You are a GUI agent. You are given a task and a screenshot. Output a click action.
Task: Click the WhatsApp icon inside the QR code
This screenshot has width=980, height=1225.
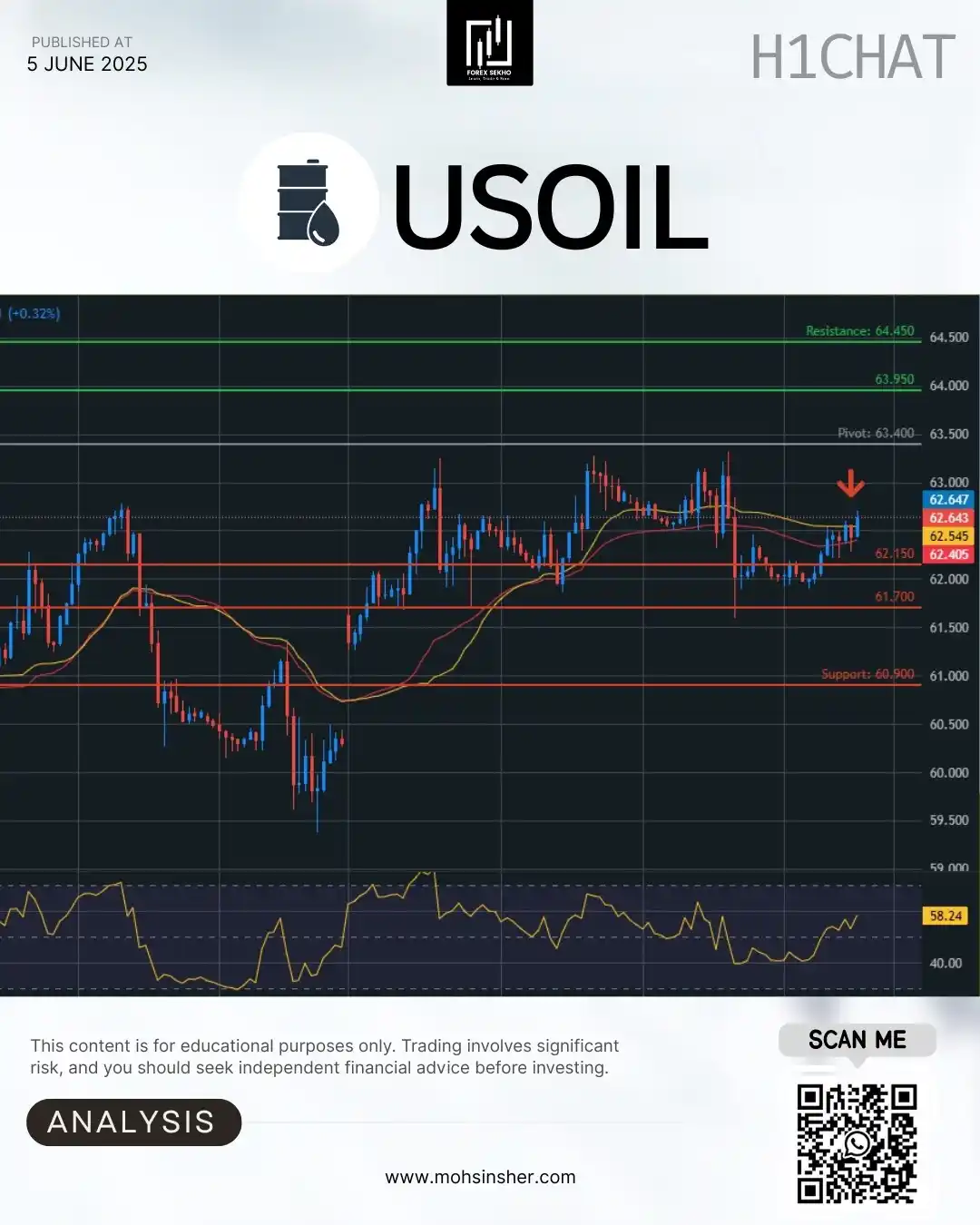click(x=857, y=1143)
